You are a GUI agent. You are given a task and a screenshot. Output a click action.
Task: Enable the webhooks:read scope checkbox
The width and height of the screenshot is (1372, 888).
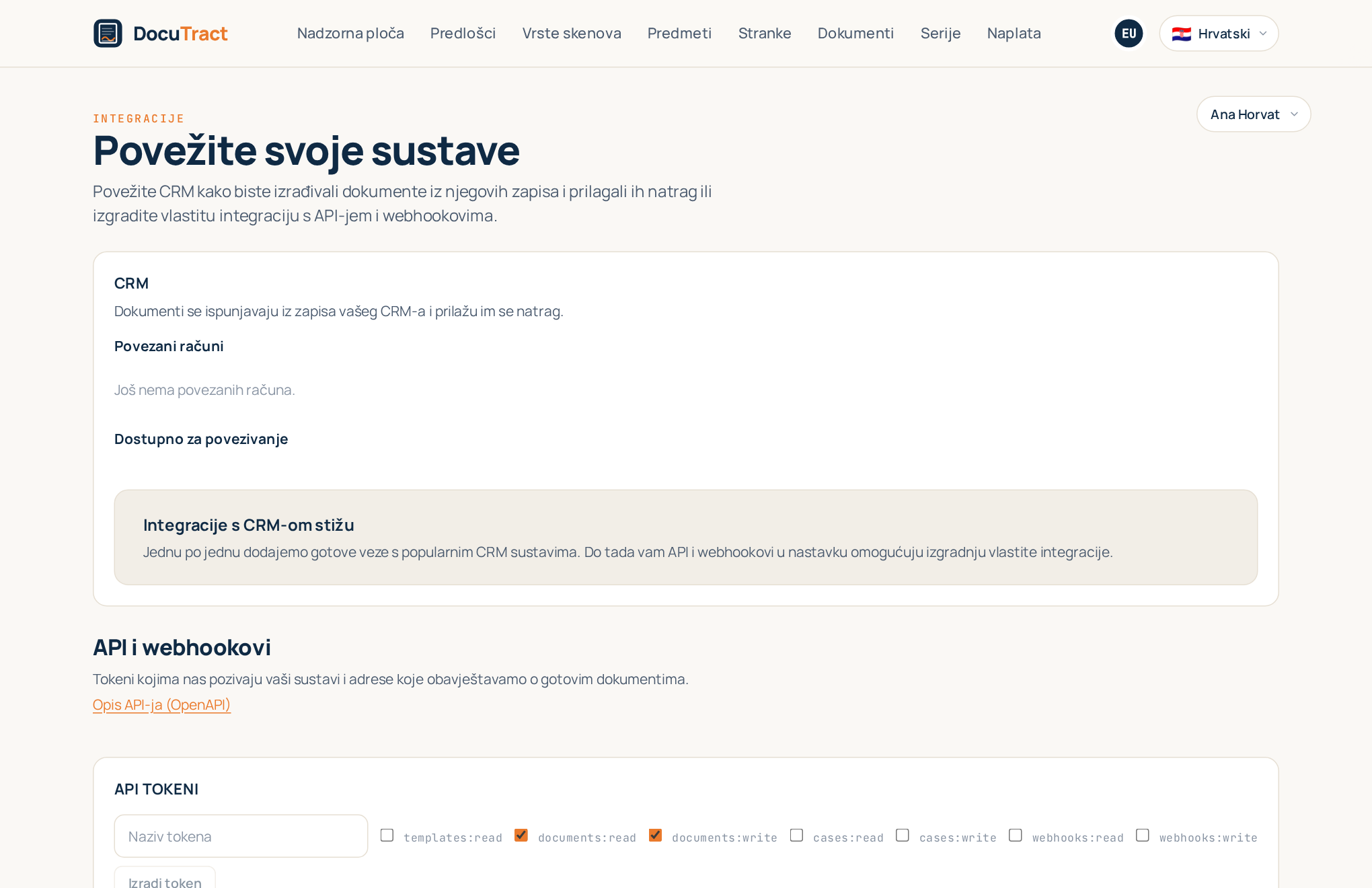(1016, 835)
